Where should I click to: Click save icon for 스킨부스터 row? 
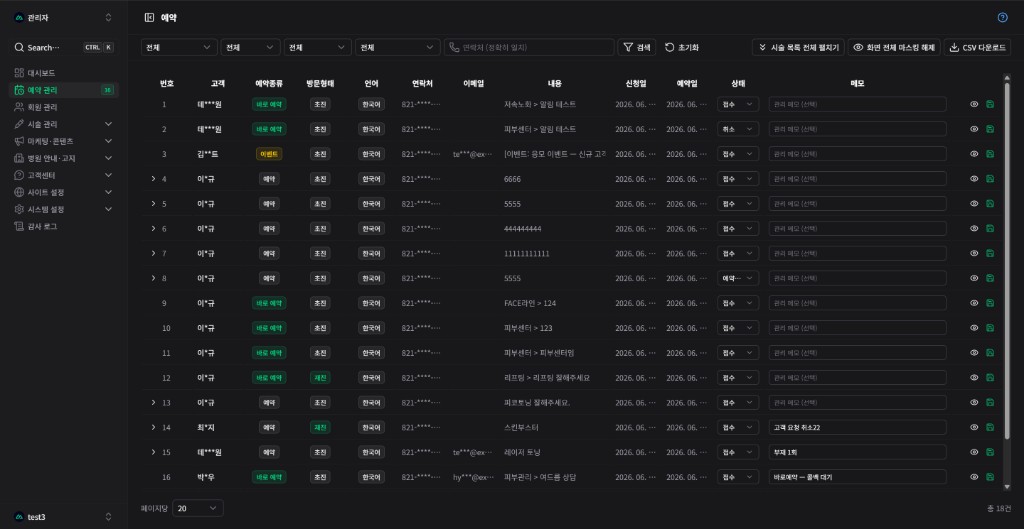990,427
